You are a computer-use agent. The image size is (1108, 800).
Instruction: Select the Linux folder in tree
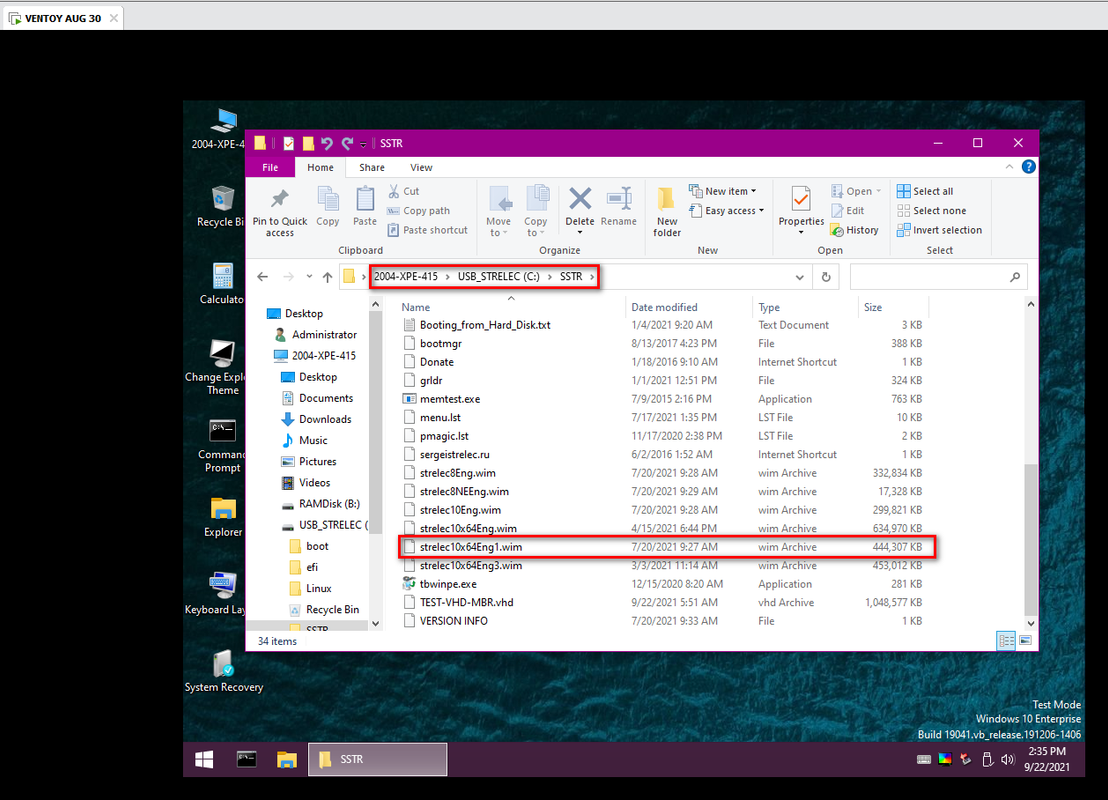[310, 588]
